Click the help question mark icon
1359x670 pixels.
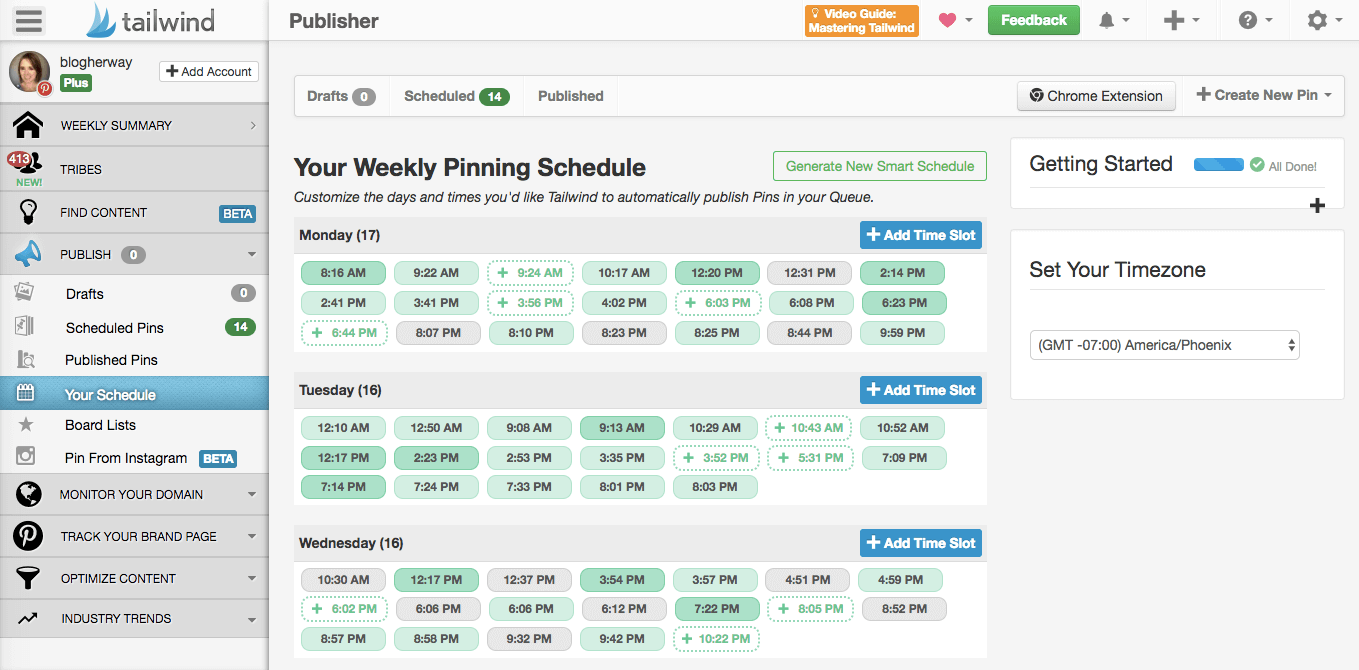click(1247, 20)
